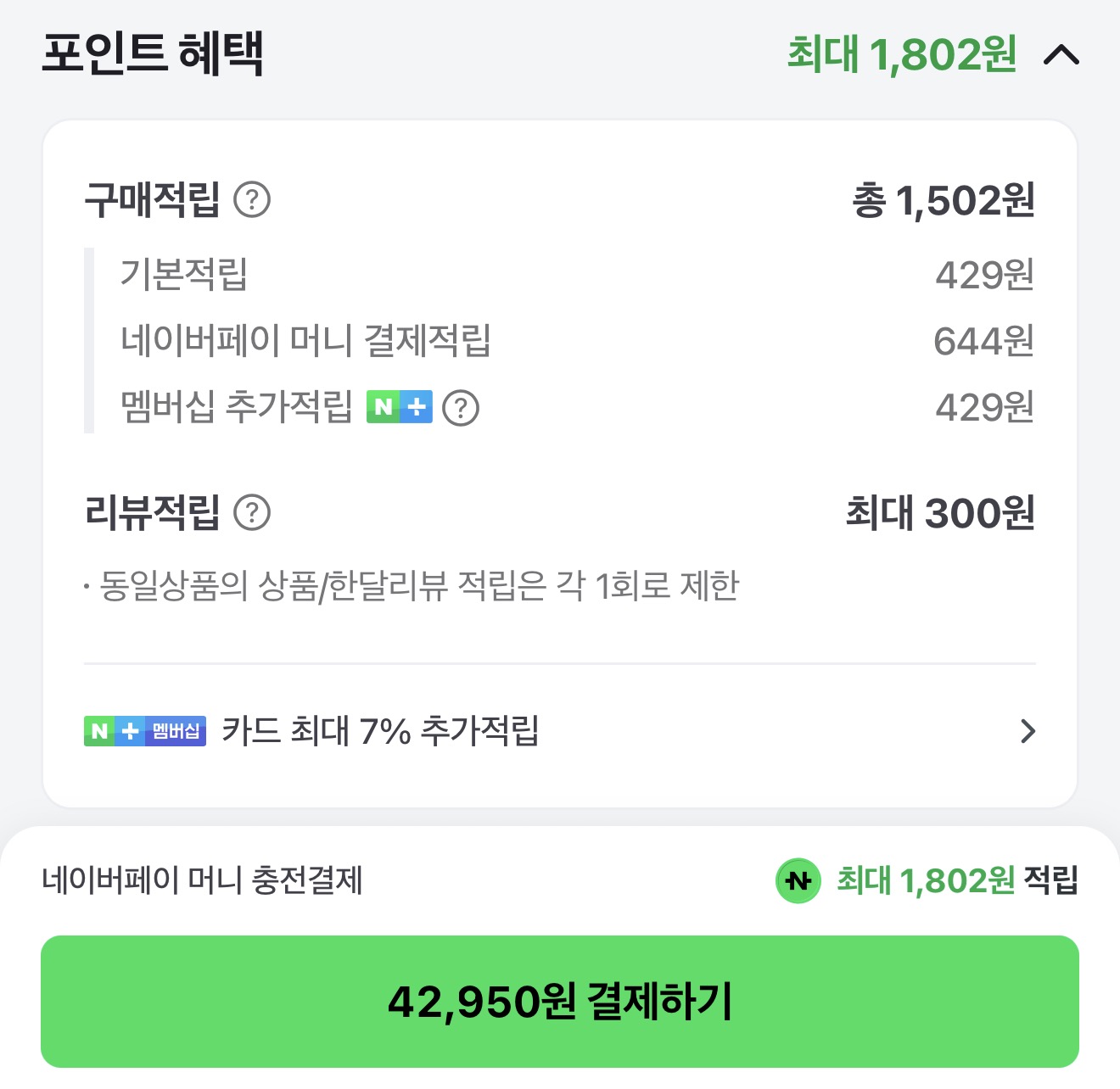Tap 최대 1,802원 적립 text

[957, 881]
